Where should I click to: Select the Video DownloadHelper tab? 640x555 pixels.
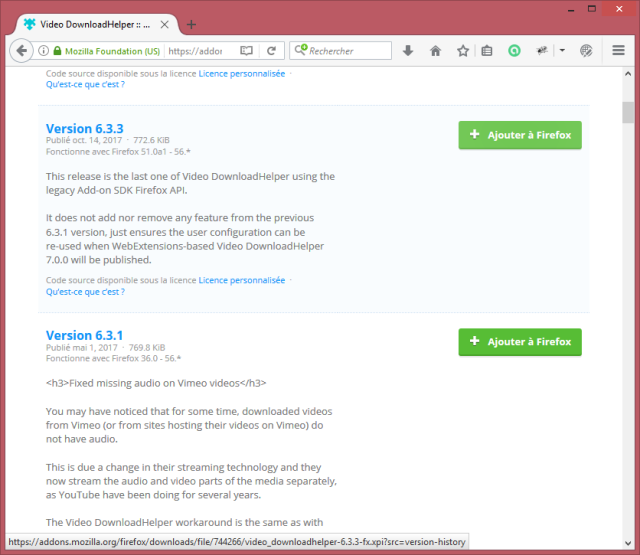97,24
